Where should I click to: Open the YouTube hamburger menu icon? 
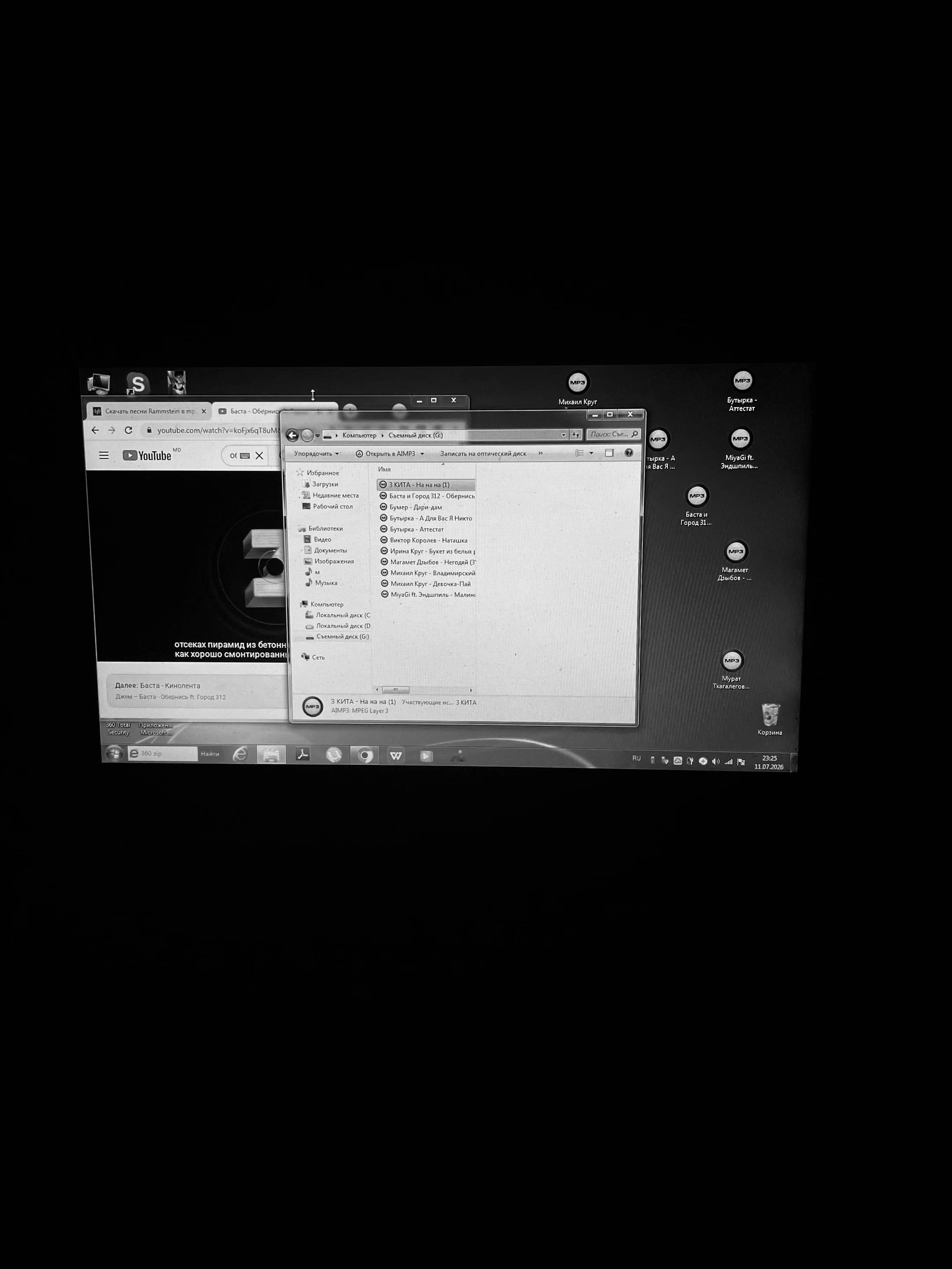click(104, 455)
